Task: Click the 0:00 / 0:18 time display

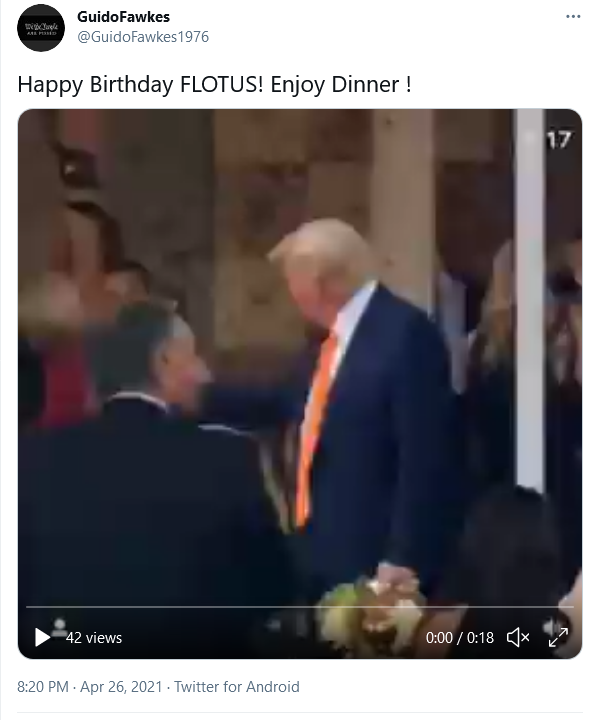Action: 459,638
